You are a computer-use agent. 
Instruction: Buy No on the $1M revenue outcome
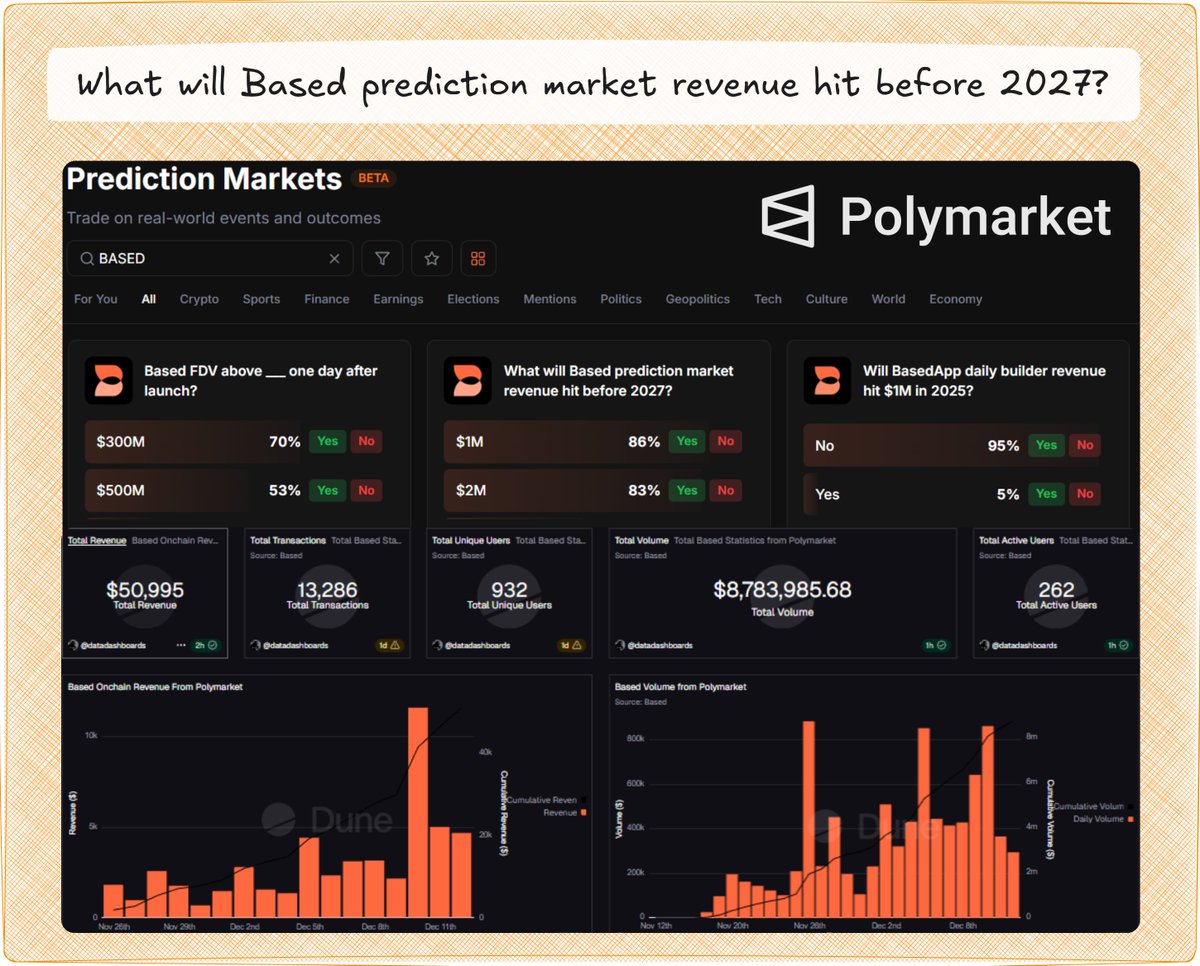(x=726, y=441)
